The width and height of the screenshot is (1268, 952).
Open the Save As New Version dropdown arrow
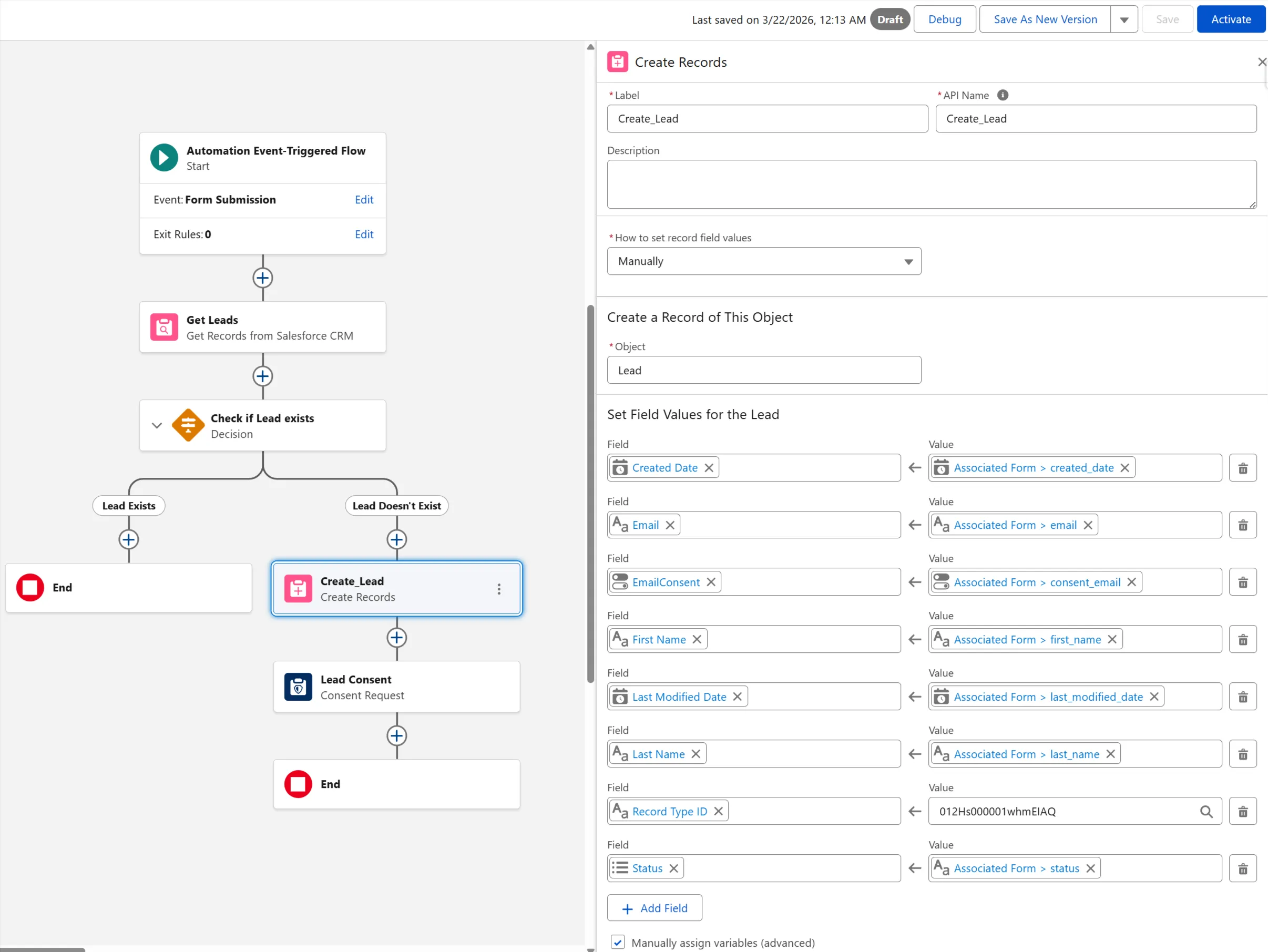pyautogui.click(x=1124, y=19)
